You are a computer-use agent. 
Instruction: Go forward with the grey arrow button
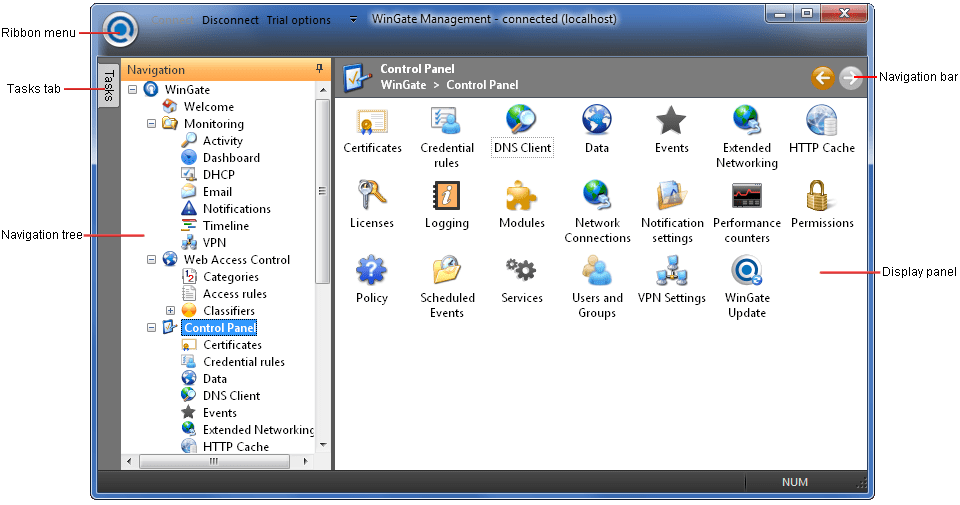[x=850, y=78]
